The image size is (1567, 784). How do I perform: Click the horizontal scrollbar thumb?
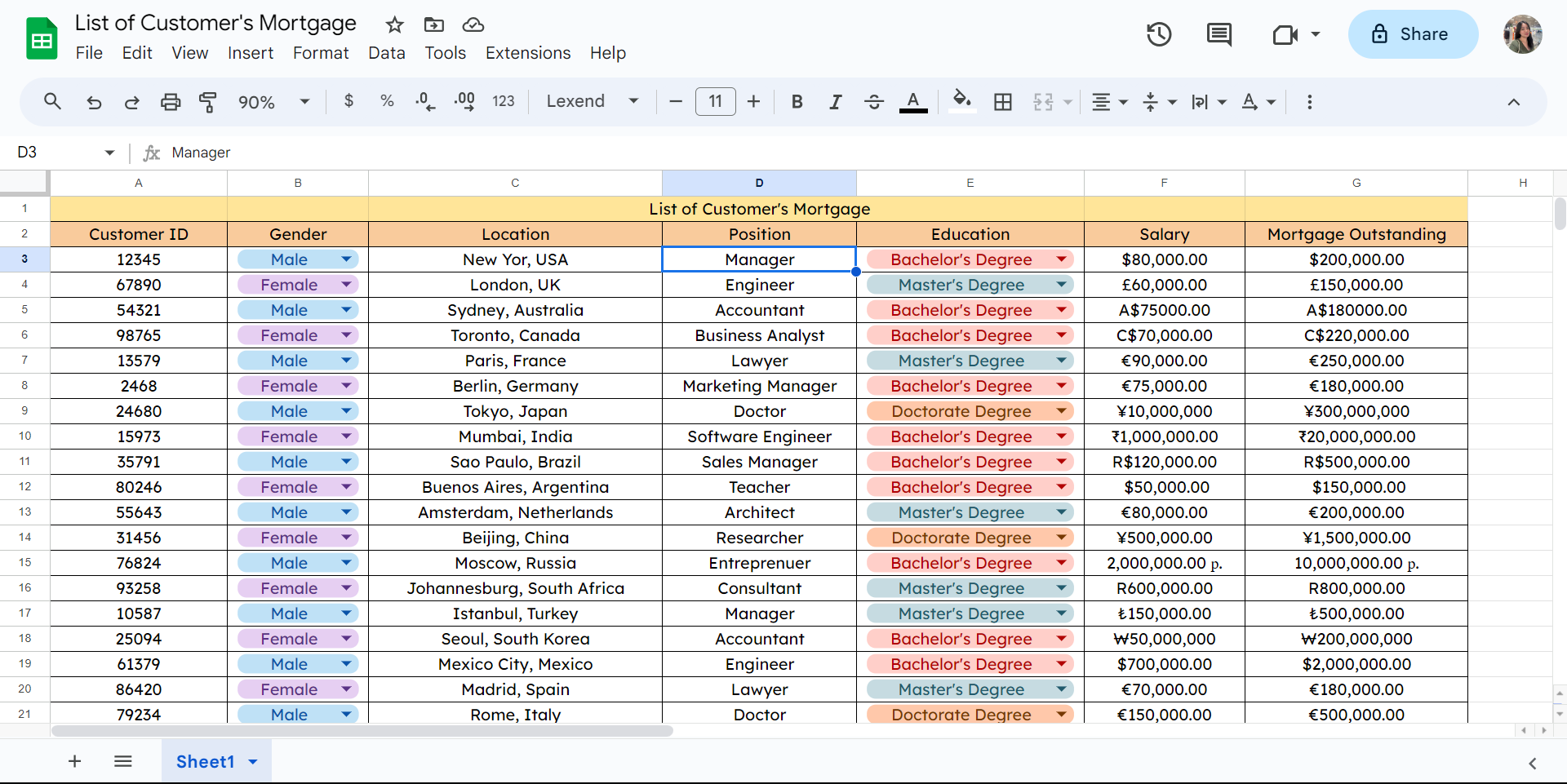(362, 731)
